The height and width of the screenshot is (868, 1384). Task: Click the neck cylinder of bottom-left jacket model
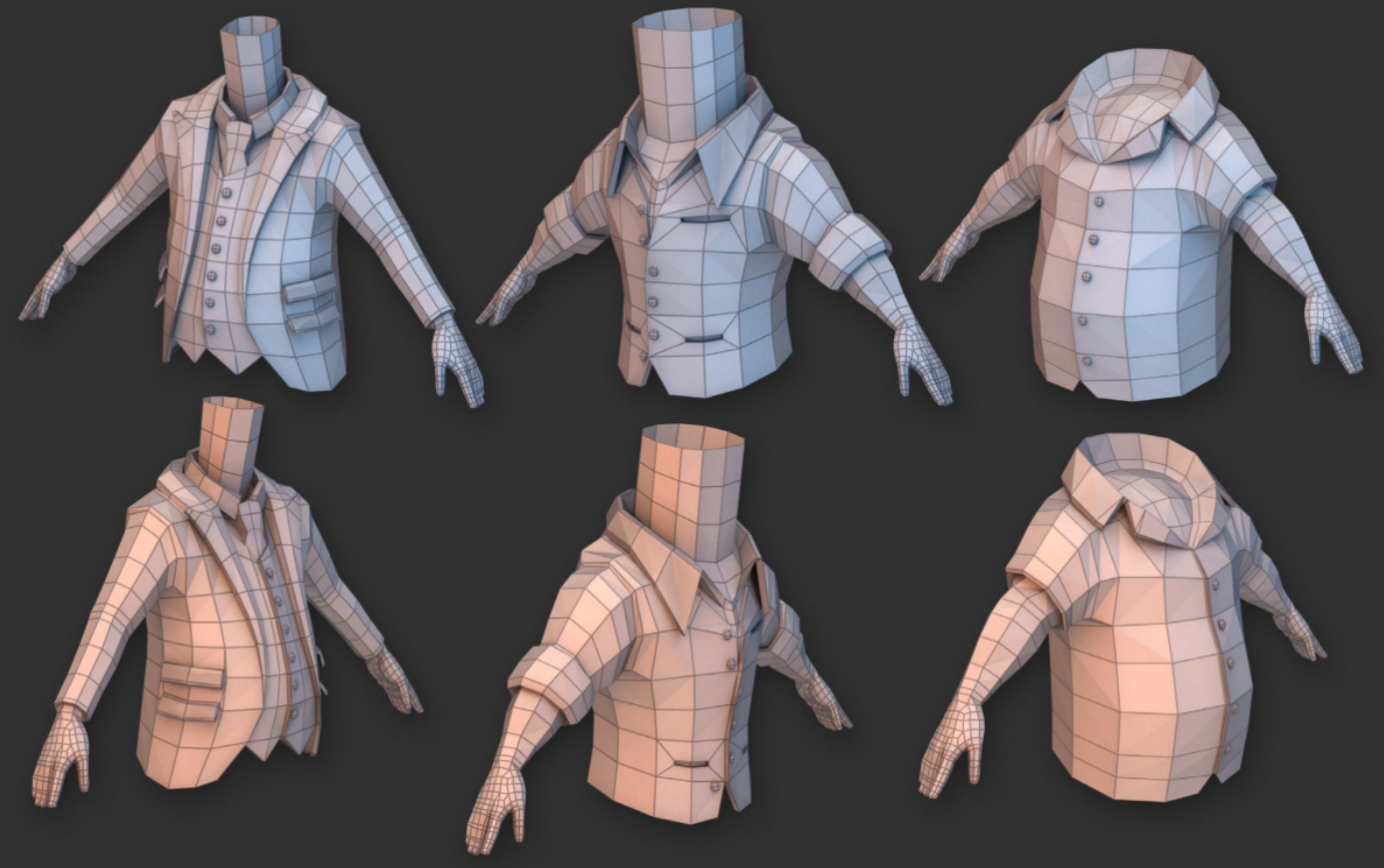click(x=231, y=446)
